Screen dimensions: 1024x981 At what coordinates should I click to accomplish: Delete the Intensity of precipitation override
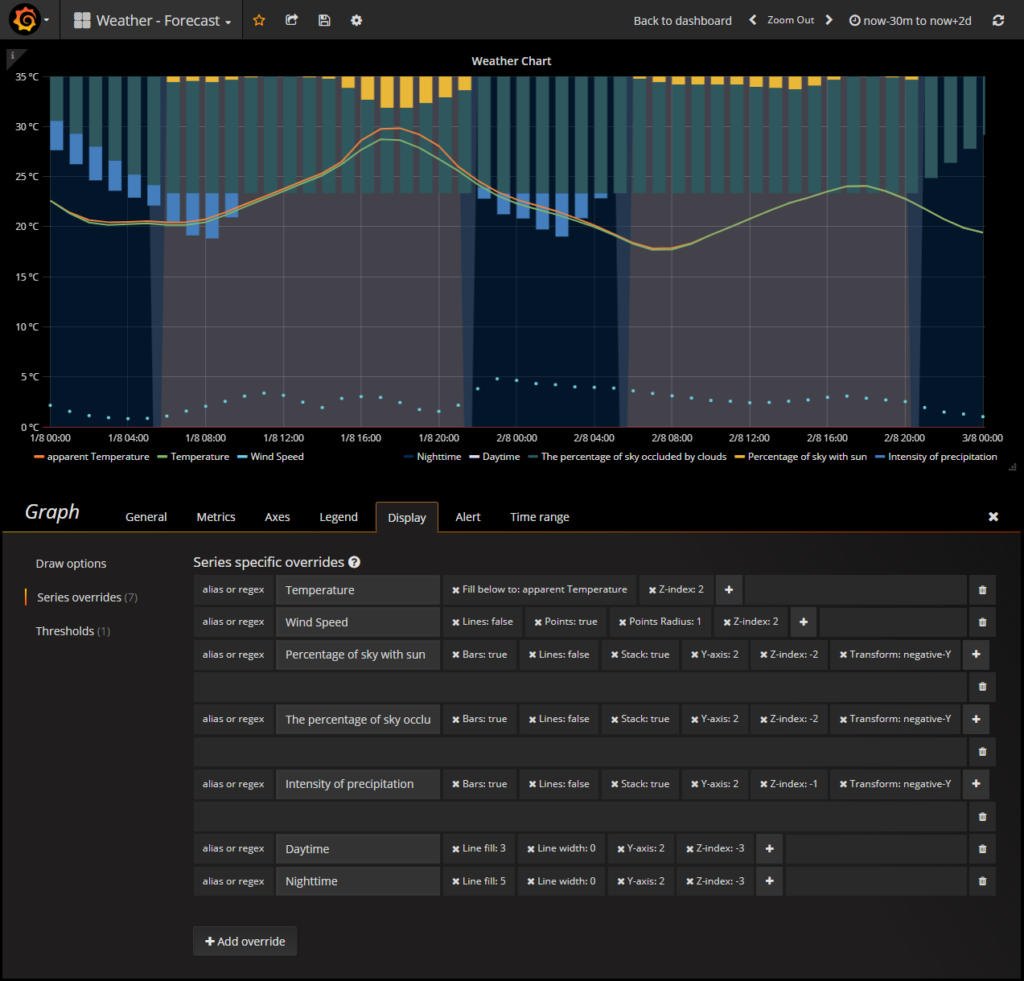[982, 816]
